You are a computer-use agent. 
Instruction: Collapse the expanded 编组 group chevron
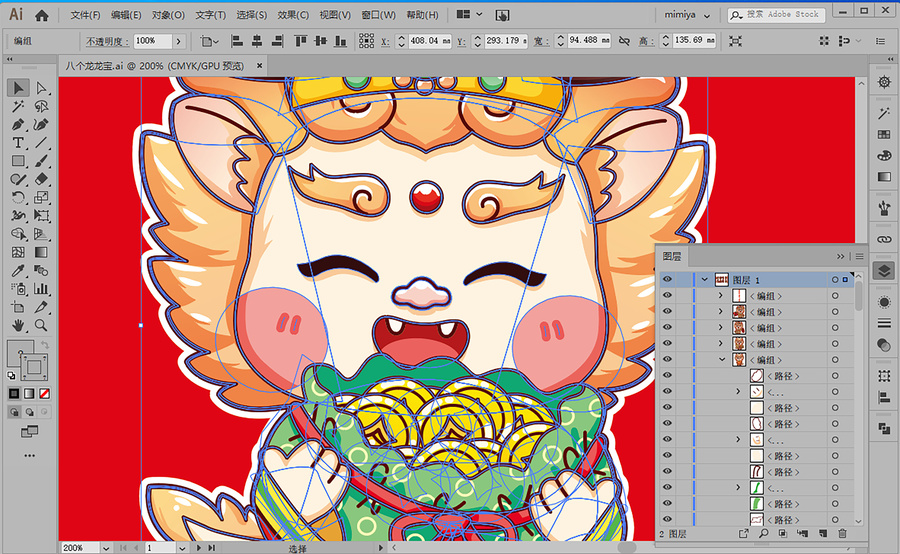tap(722, 359)
